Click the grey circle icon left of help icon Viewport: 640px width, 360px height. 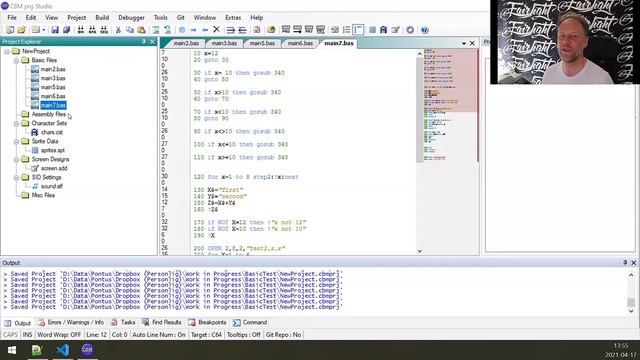pos(410,30)
